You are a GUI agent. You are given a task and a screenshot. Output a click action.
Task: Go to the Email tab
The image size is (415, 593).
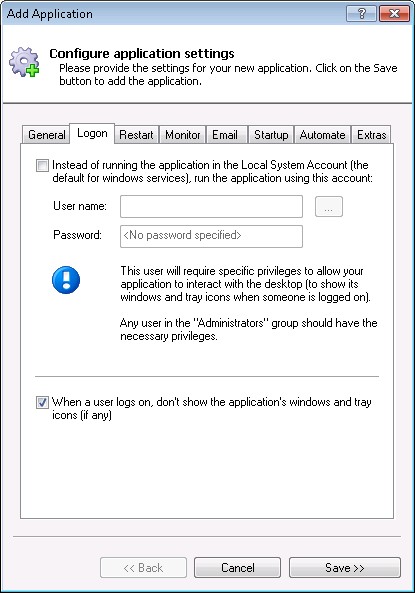225,135
